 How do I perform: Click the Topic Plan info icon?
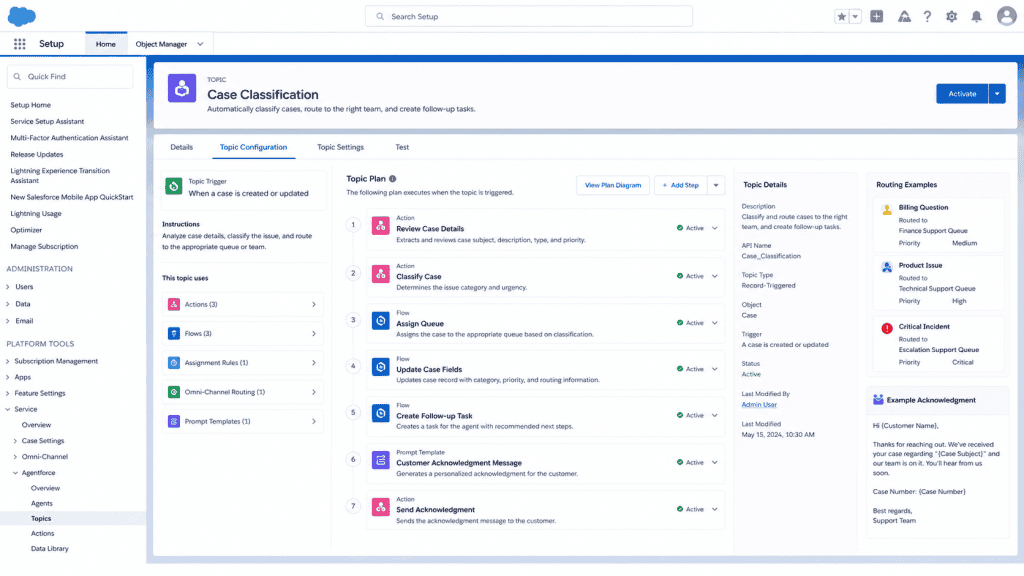392,178
